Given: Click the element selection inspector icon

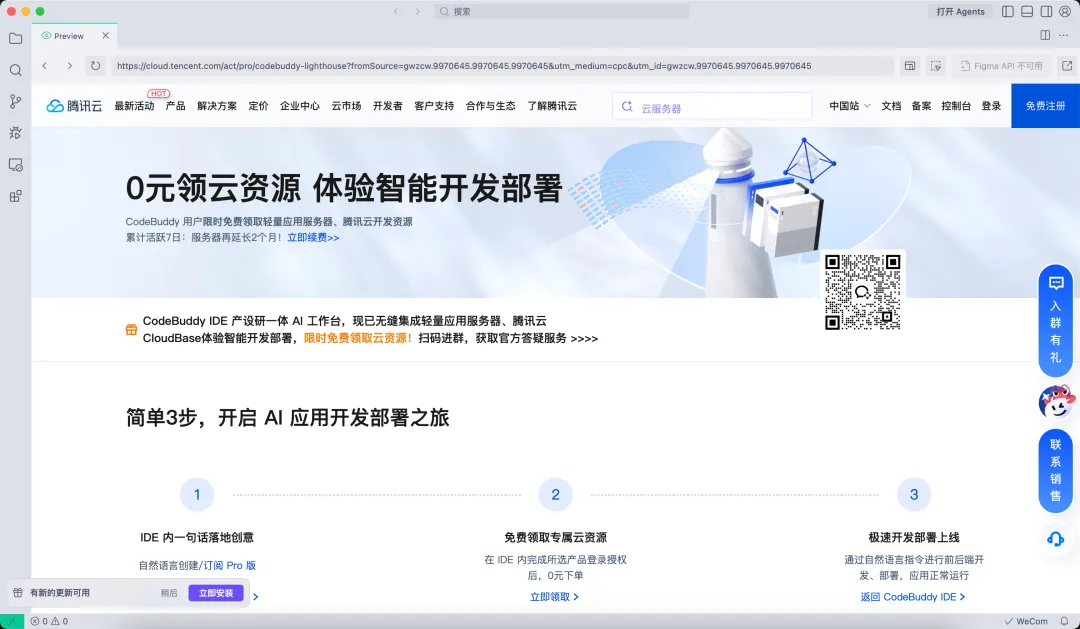Looking at the screenshot, I should pyautogui.click(x=935, y=66).
